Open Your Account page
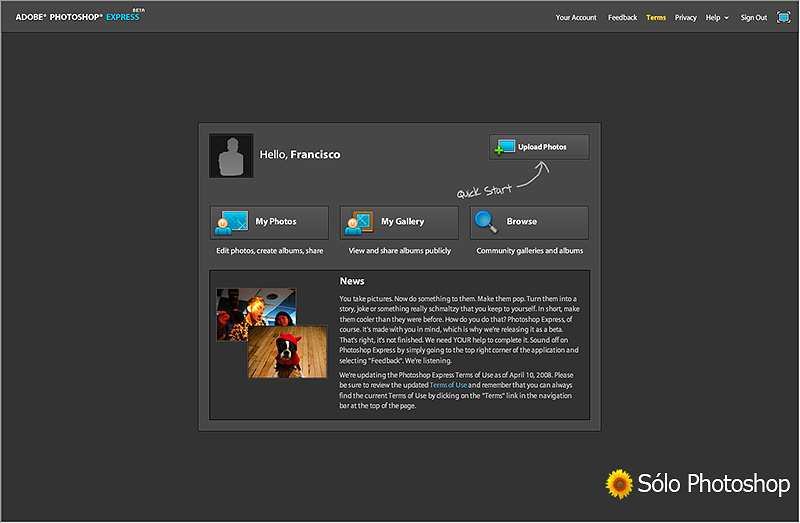800x523 pixels. pos(576,18)
